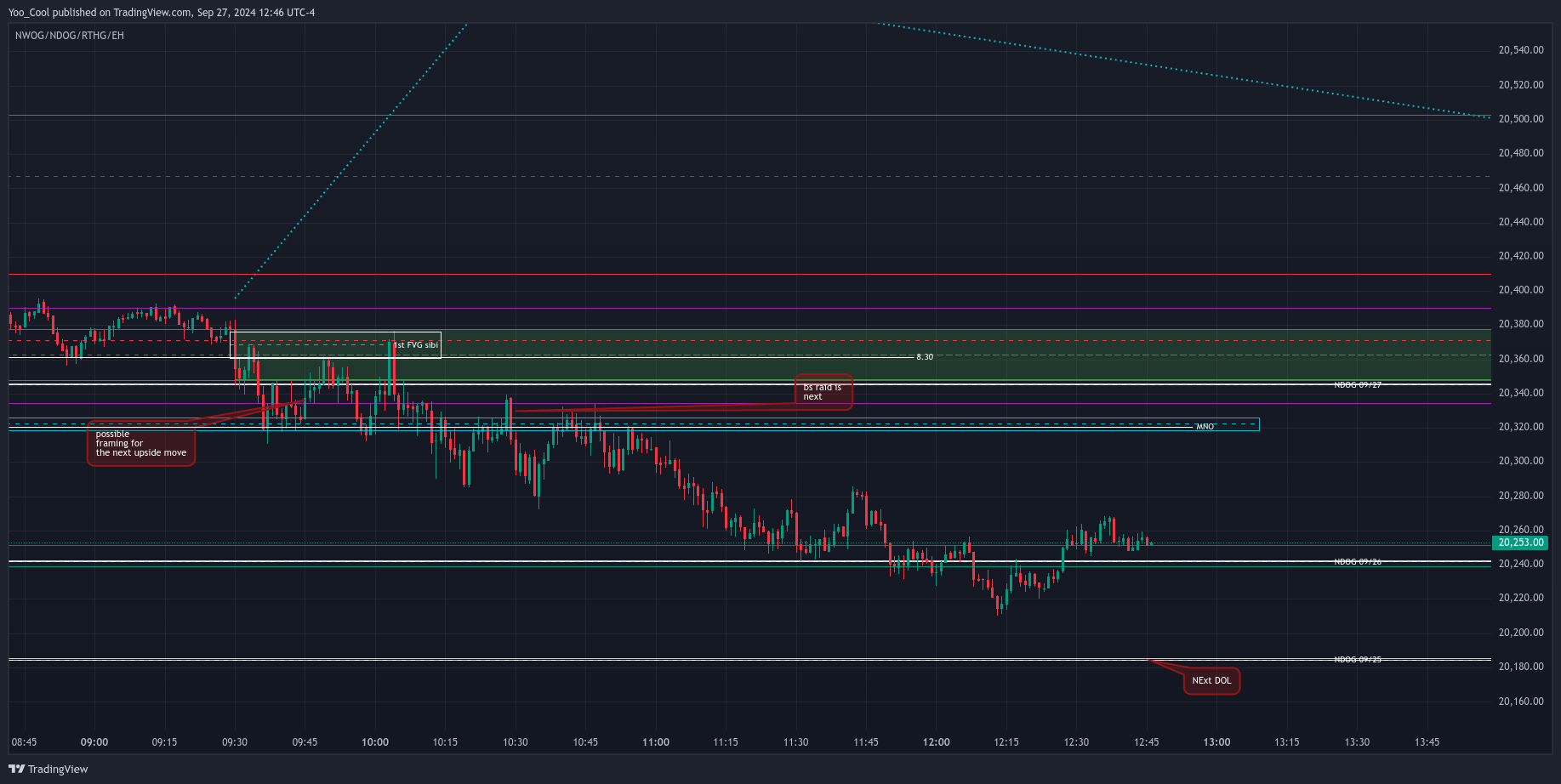The image size is (1561, 784).
Task: Open the 'NExt DOL' callout note
Action: click(x=1211, y=680)
